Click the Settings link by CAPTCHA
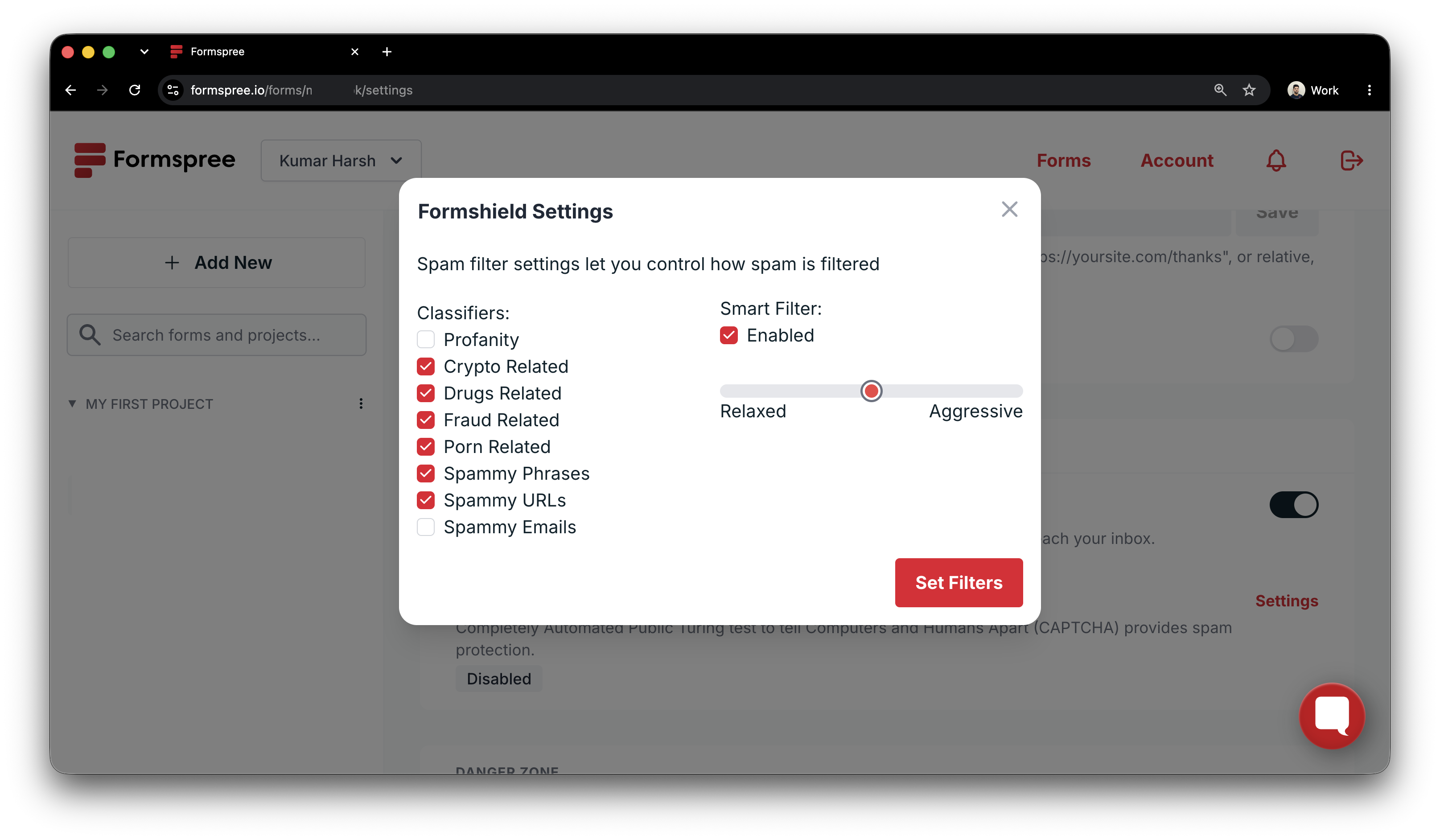Viewport: 1440px width, 840px height. pyautogui.click(x=1286, y=601)
